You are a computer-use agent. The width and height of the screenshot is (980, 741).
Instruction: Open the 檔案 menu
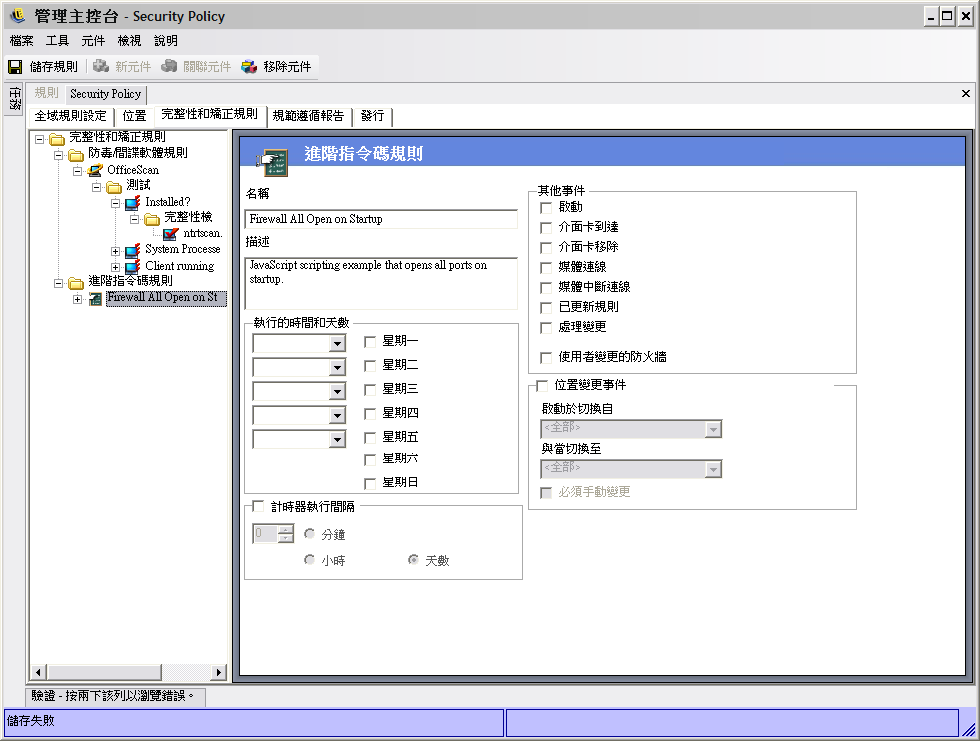pyautogui.click(x=21, y=41)
